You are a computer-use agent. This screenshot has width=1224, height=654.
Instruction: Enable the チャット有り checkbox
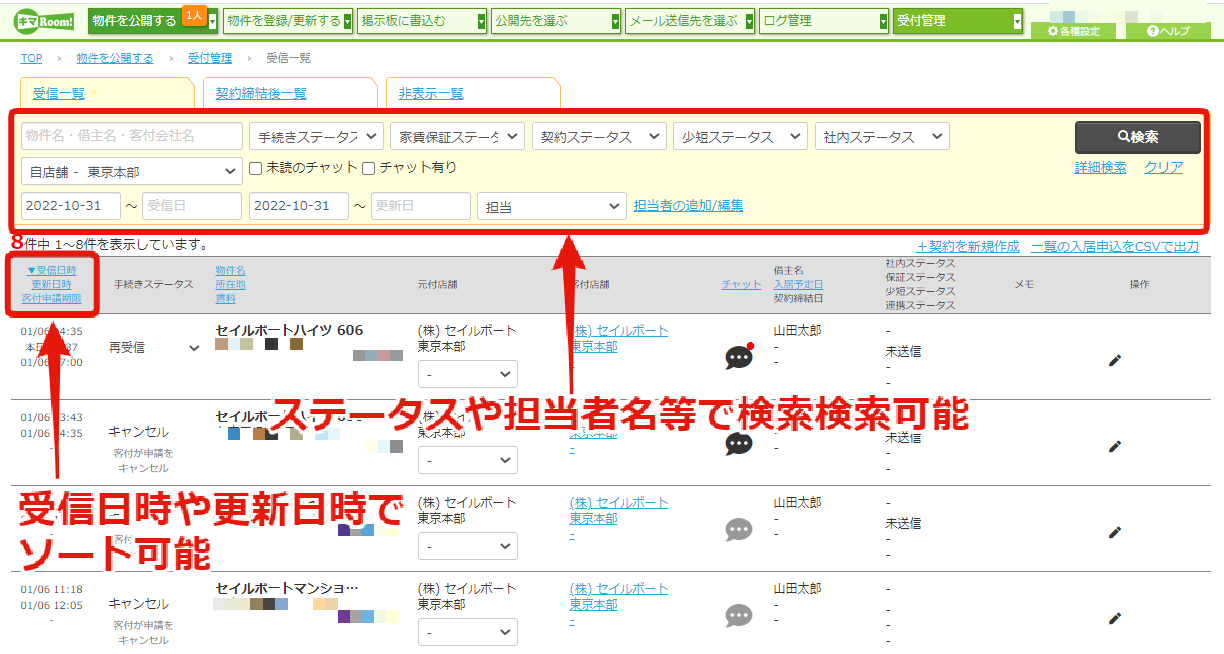tap(369, 168)
